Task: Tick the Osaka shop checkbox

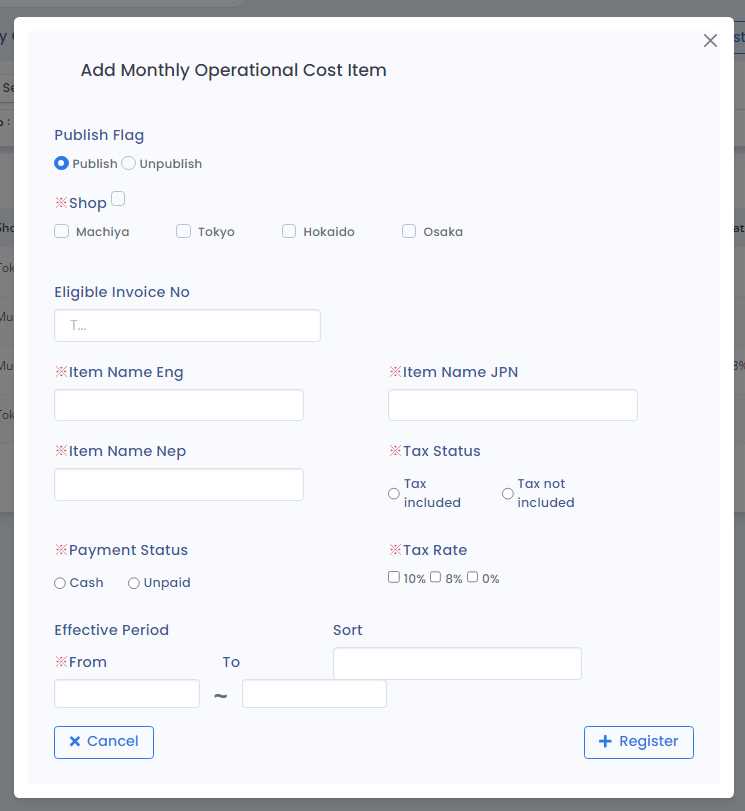Action: 409,231
